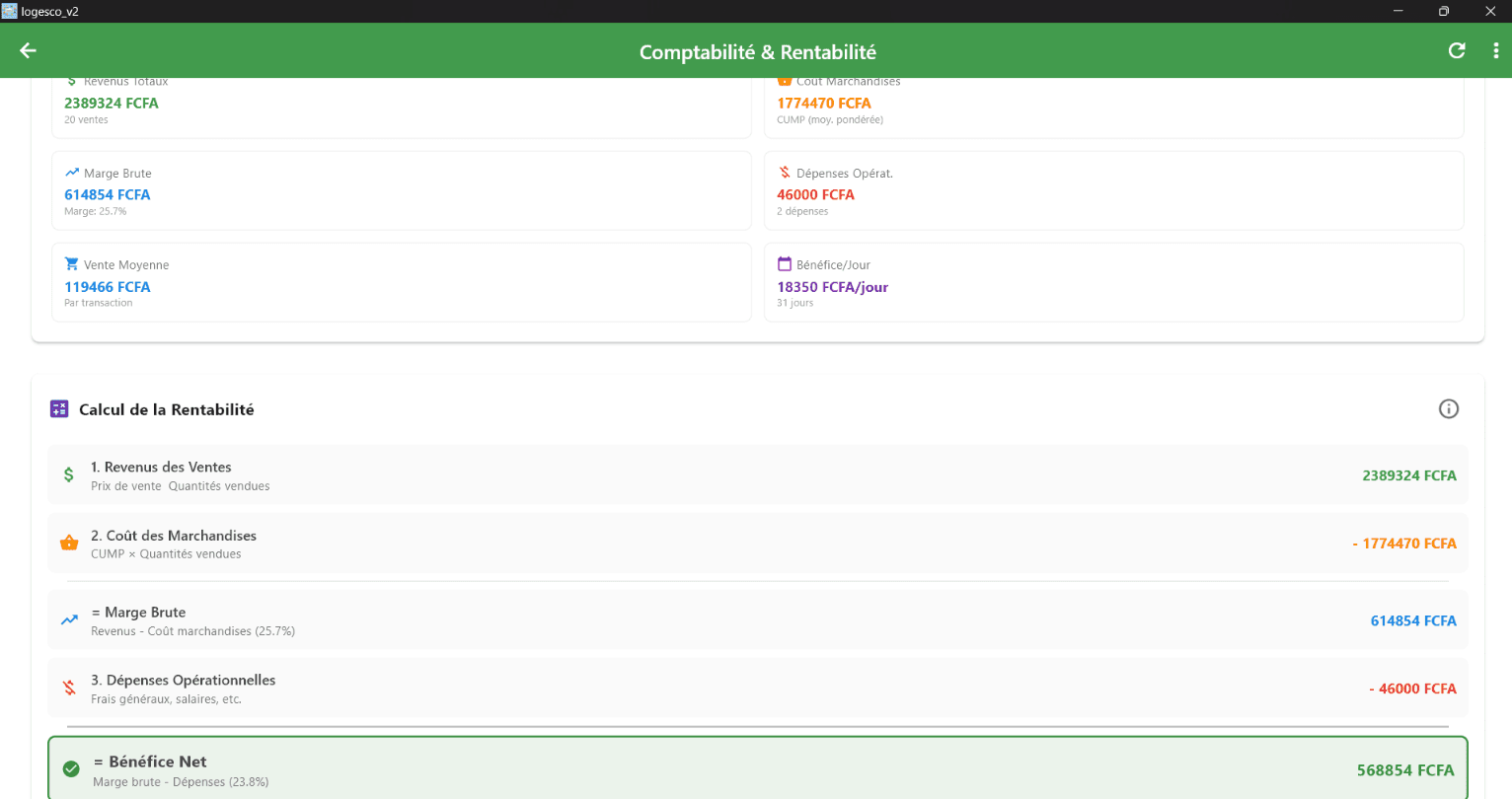
Task: Click the 'CUMP (moy. pondérée)' label
Action: [x=830, y=119]
